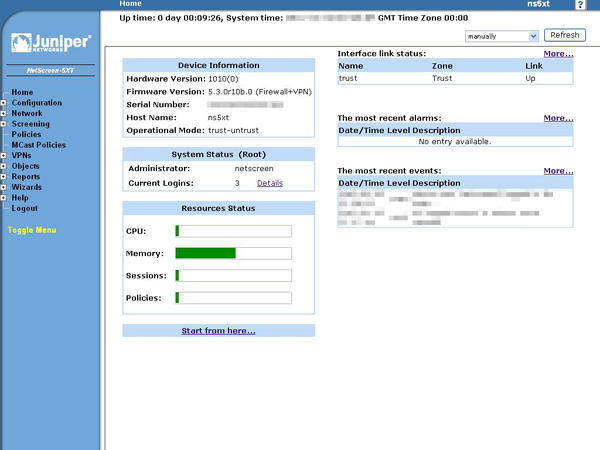Screen dimensions: 600x450
Task: Click the Toggle Menu link
Action: click(x=32, y=230)
